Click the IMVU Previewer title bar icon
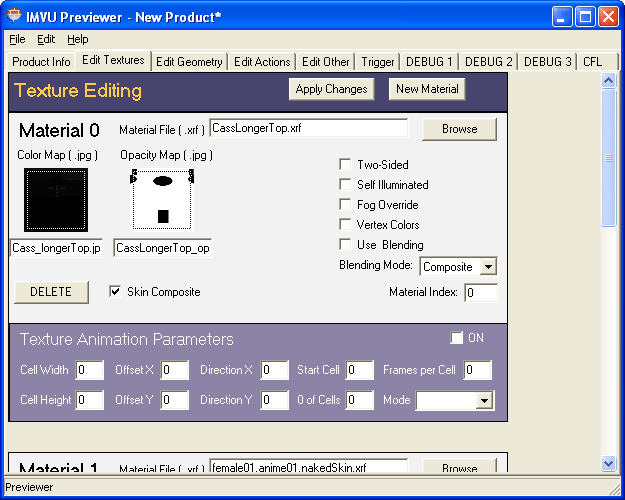 (x=14, y=15)
